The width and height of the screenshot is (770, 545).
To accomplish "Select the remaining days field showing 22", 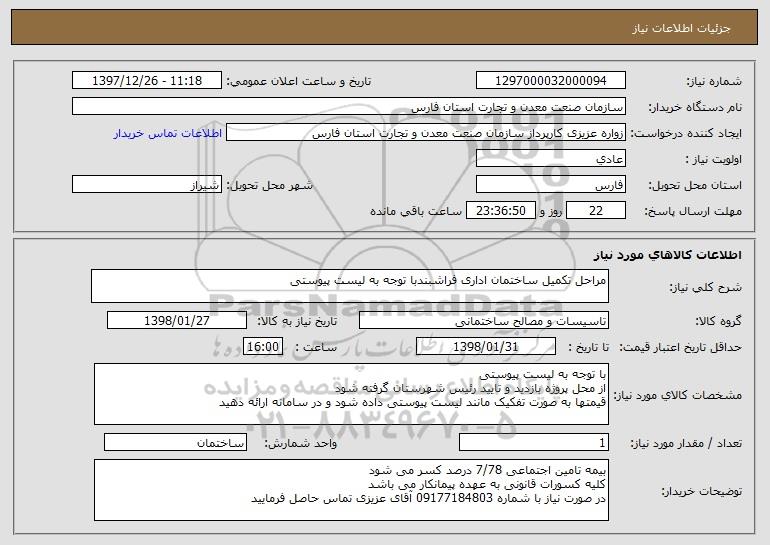I will (596, 211).
